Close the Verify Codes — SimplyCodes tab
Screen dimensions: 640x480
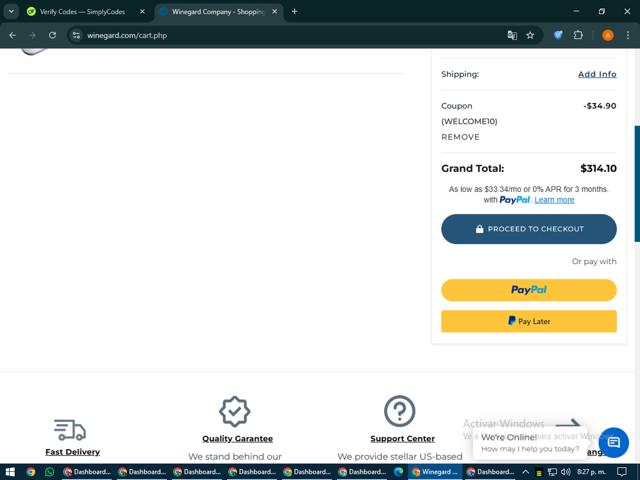[142, 12]
